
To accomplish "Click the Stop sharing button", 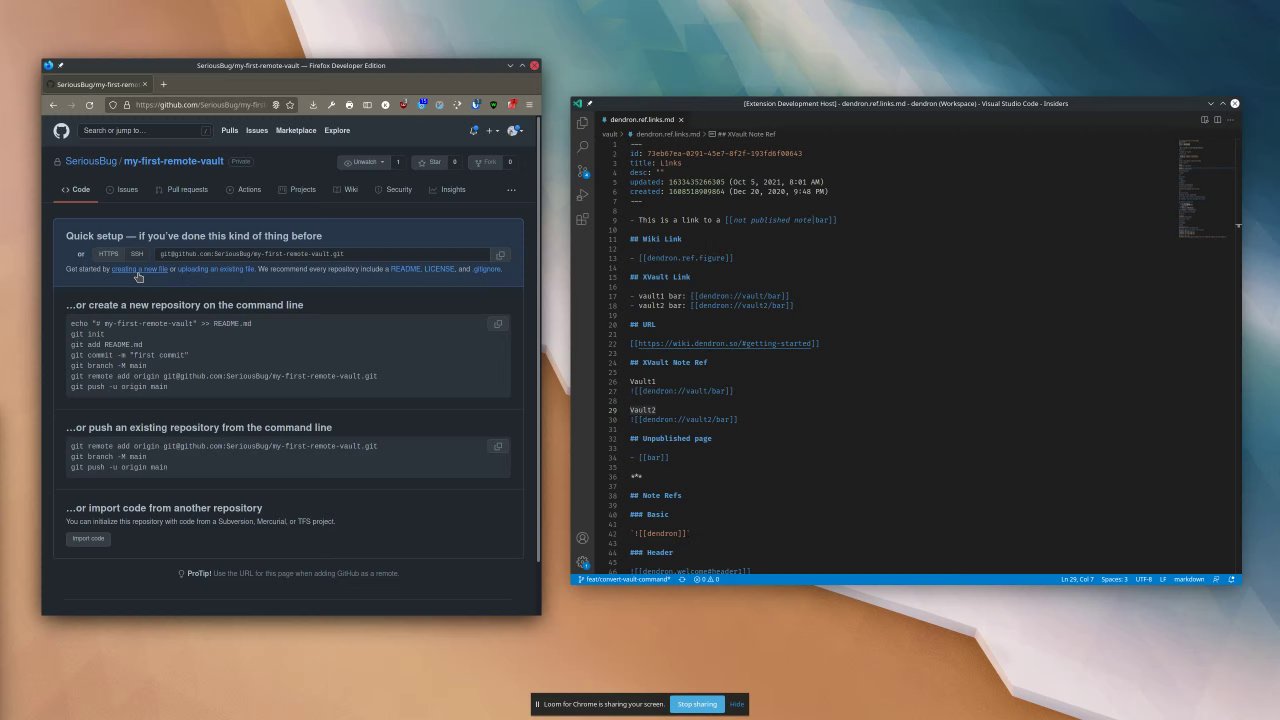I will click(697, 704).
